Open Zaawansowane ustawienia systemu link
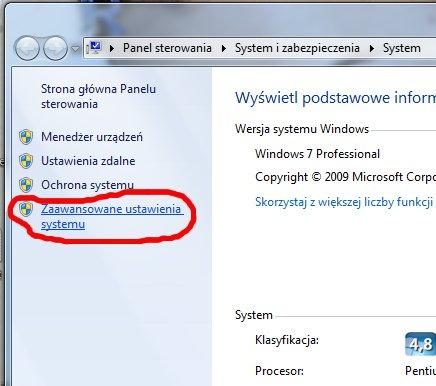The image size is (436, 386). coord(112,216)
